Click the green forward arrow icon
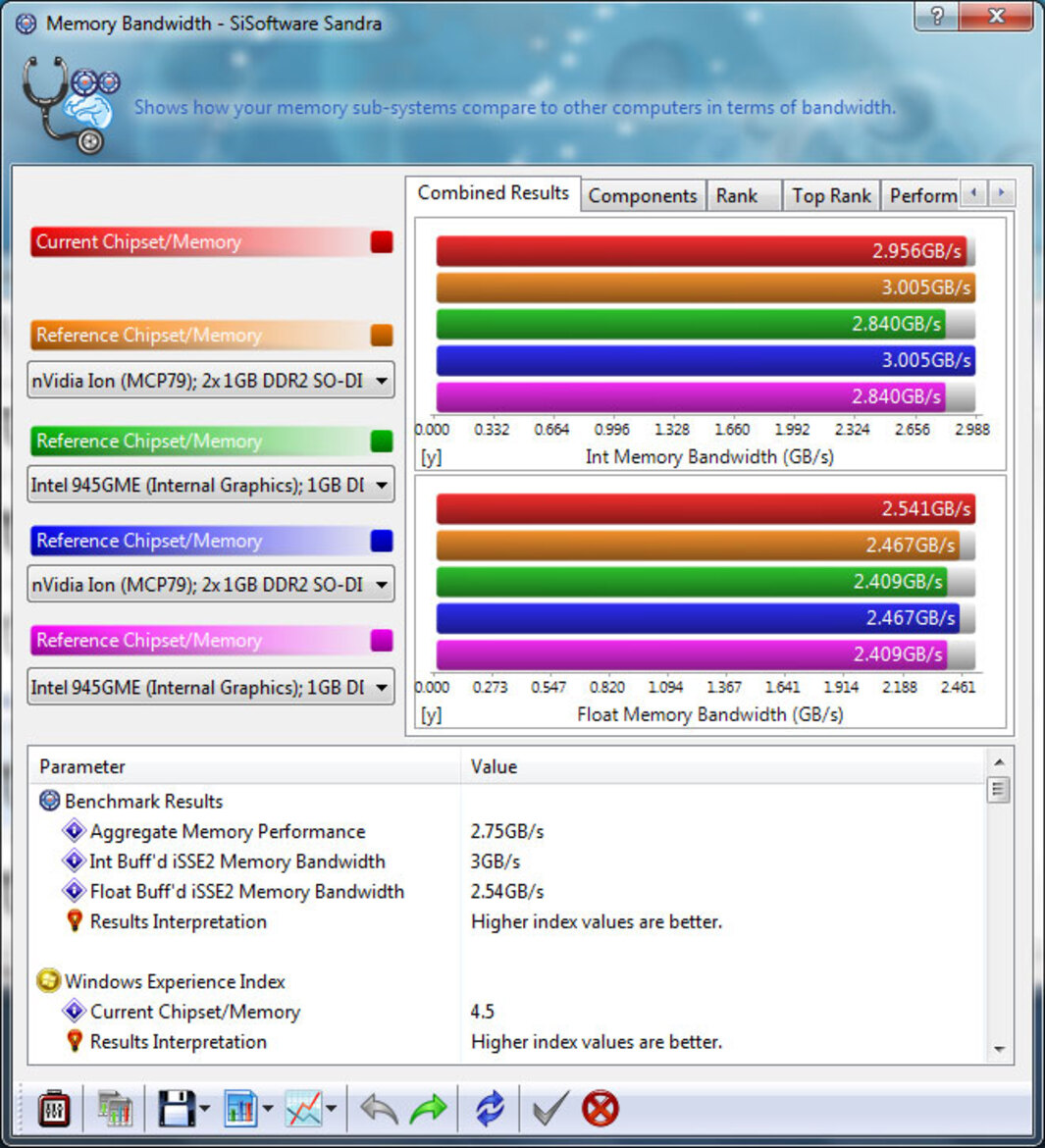 [429, 1109]
